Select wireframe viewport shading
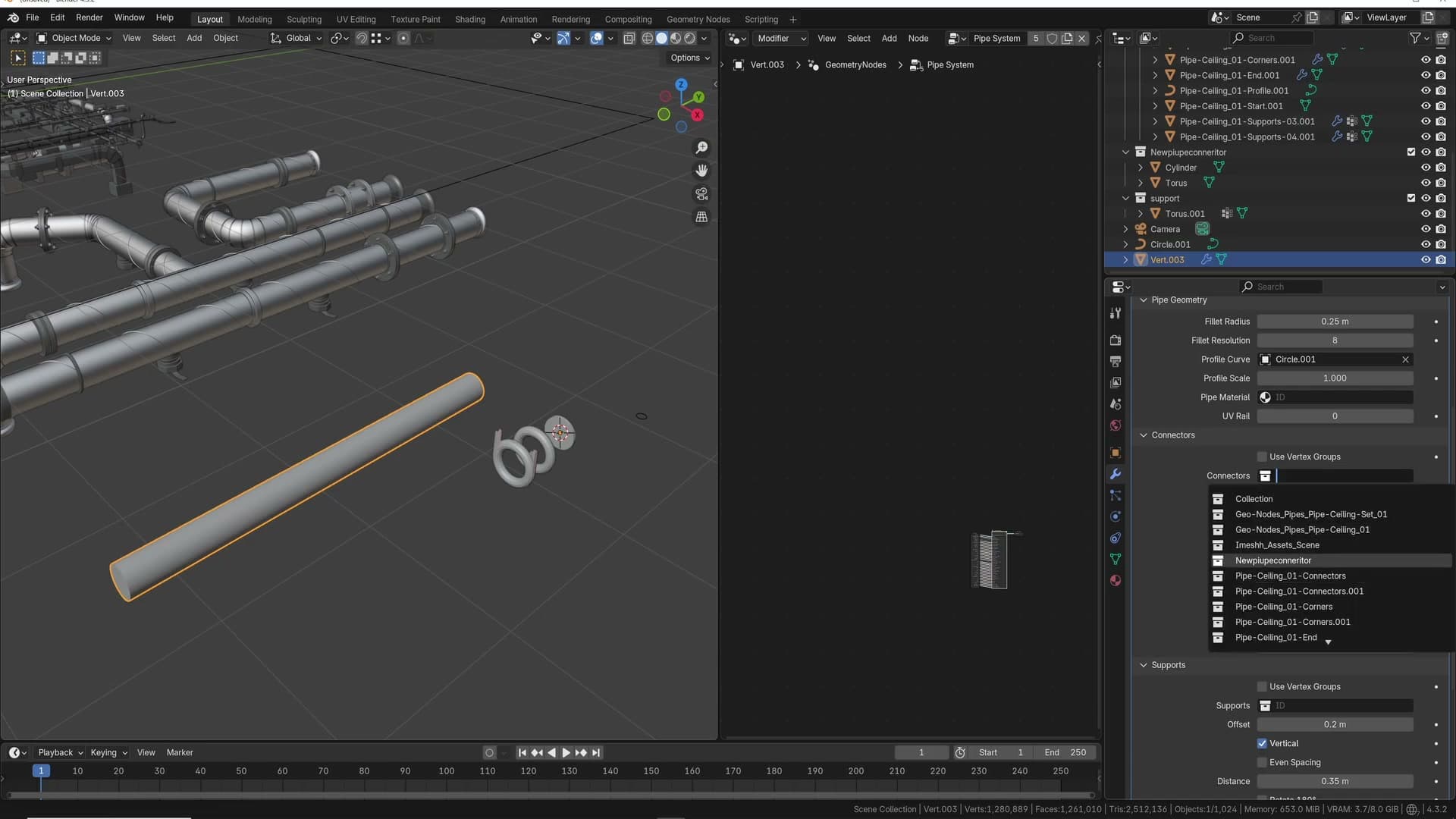This screenshot has width=1456, height=819. coord(648,38)
